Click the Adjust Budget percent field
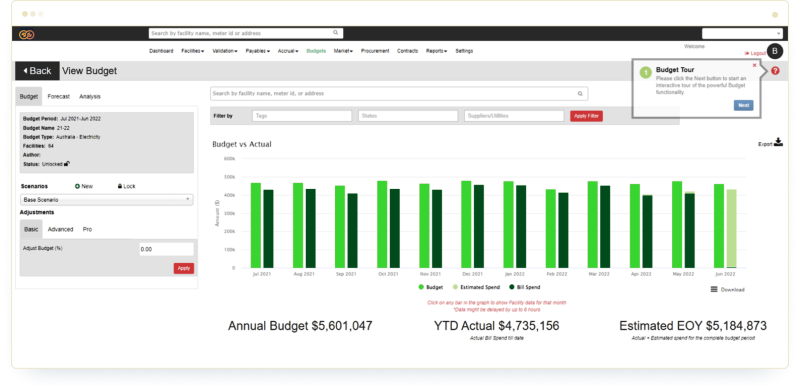The height and width of the screenshot is (392, 800). (166, 249)
